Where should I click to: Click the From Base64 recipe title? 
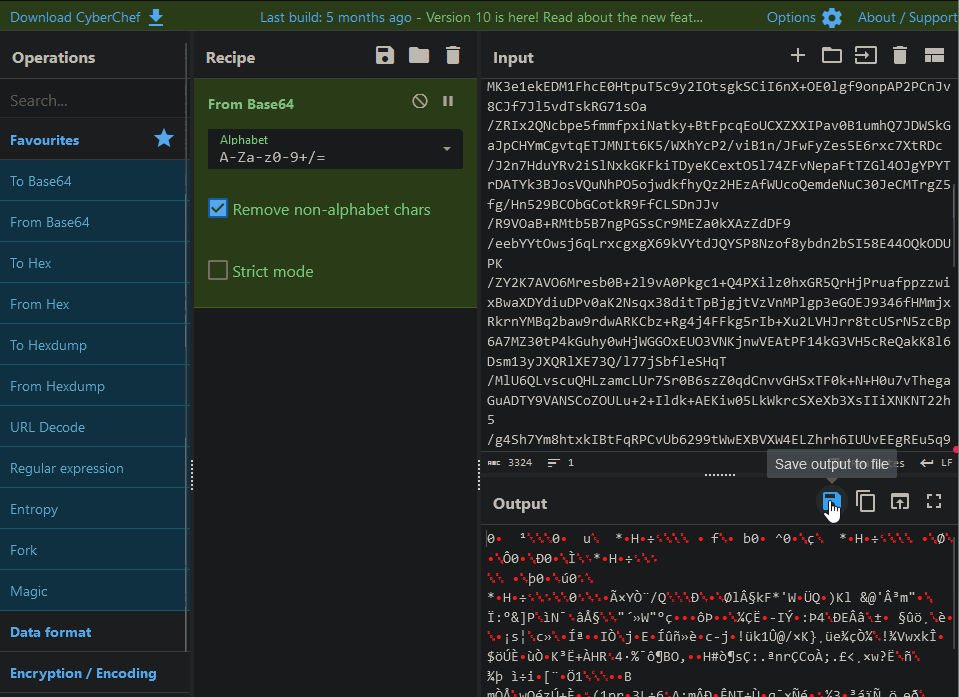pyautogui.click(x=251, y=104)
